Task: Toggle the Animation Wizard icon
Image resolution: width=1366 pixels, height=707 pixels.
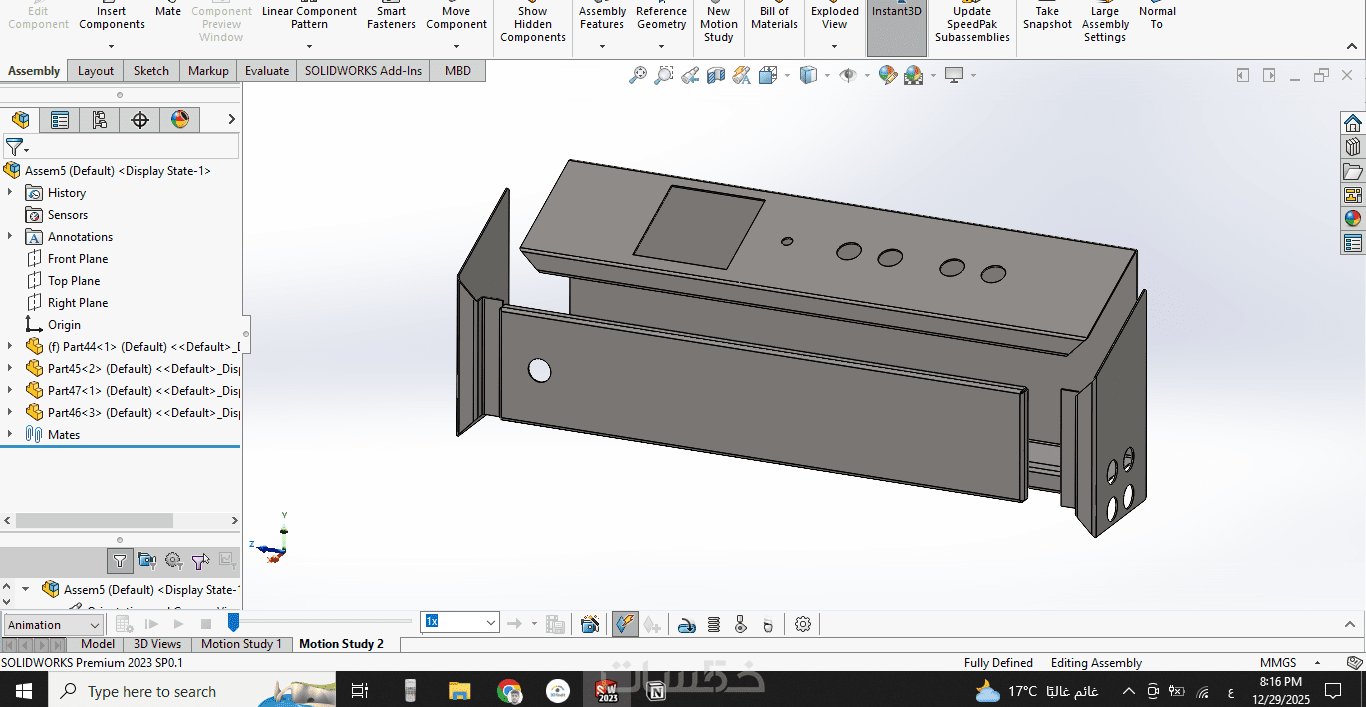Action: tap(590, 624)
